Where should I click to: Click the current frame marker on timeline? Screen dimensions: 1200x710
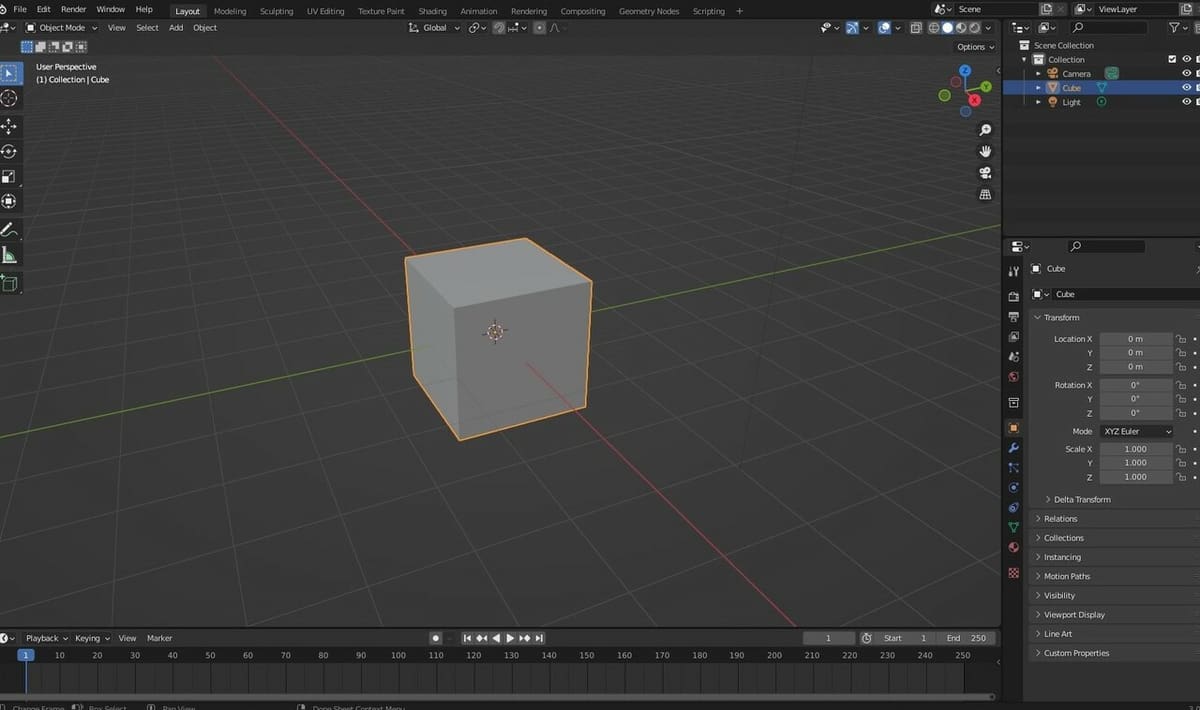[26, 655]
